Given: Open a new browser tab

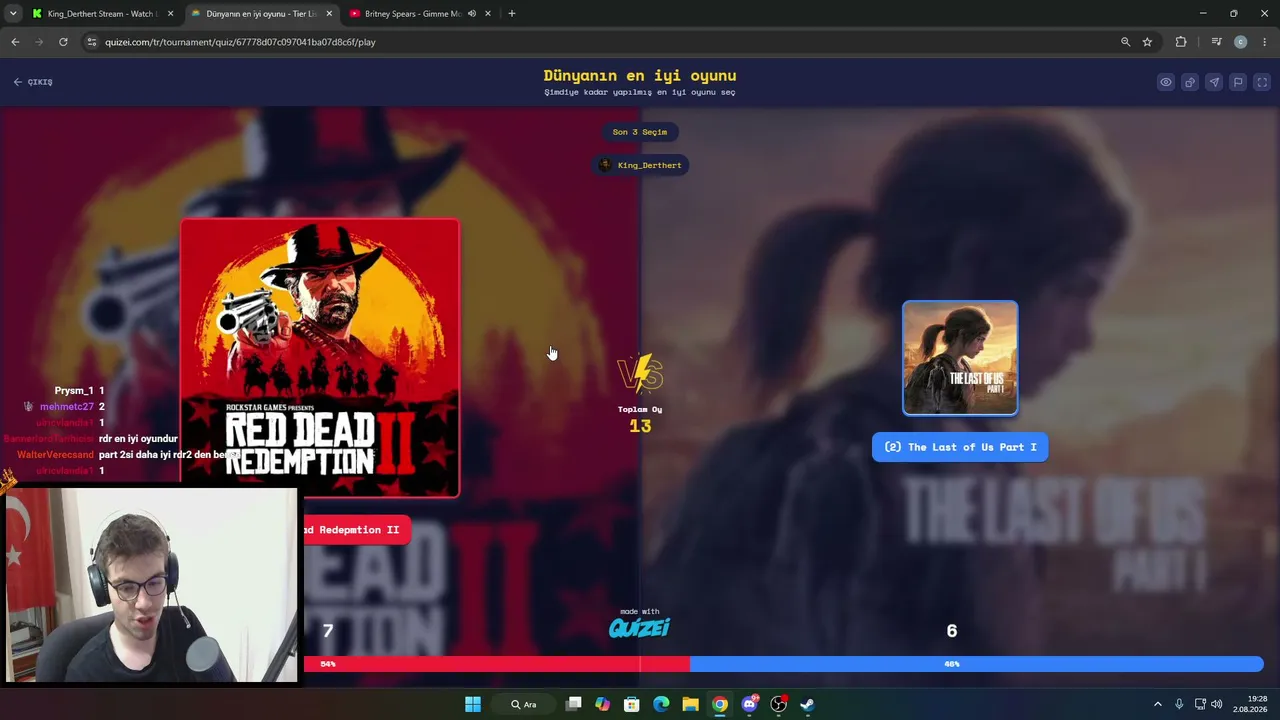Looking at the screenshot, I should click(x=512, y=14).
